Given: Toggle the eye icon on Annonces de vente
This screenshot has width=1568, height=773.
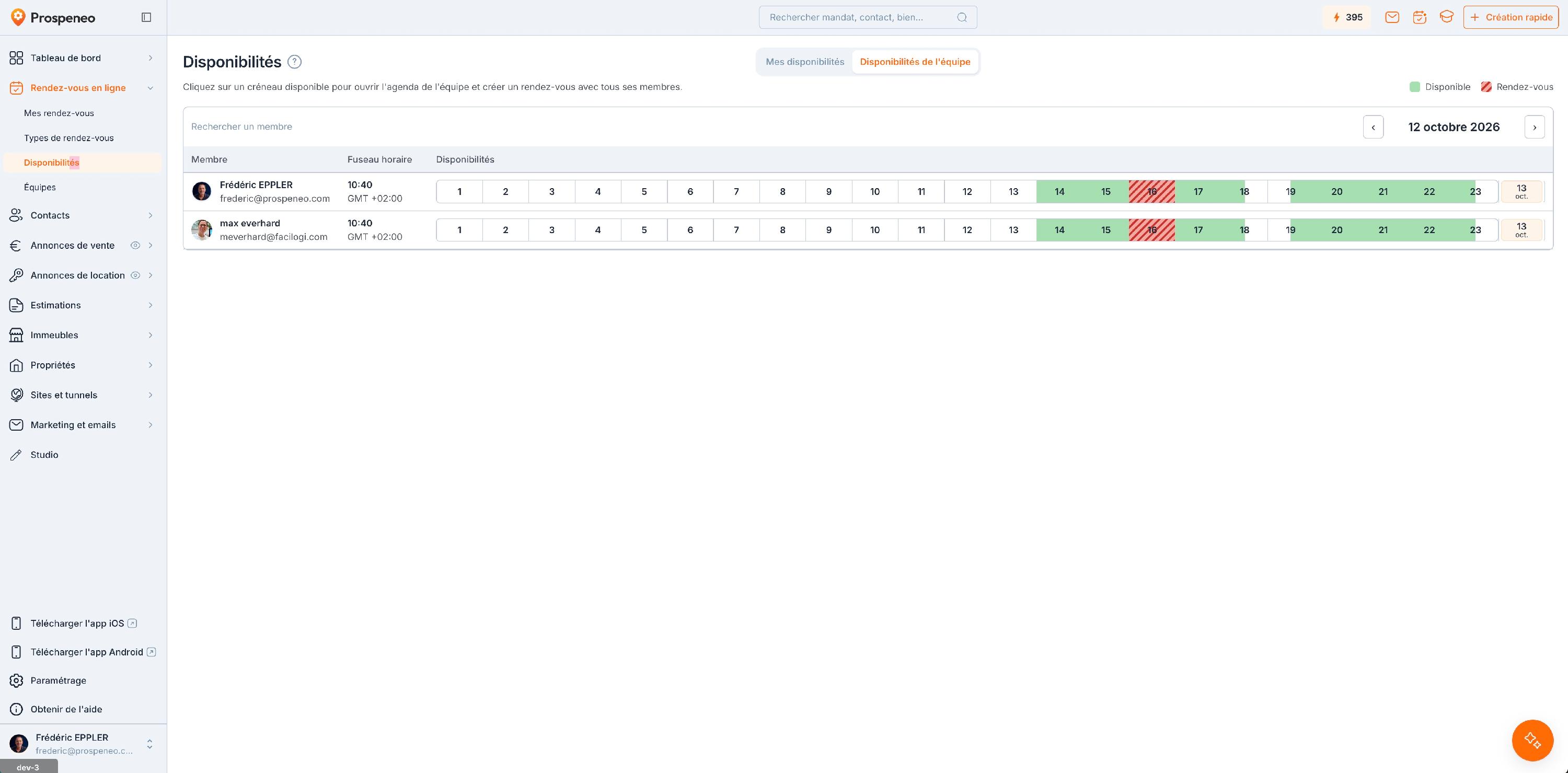Looking at the screenshot, I should (x=135, y=245).
